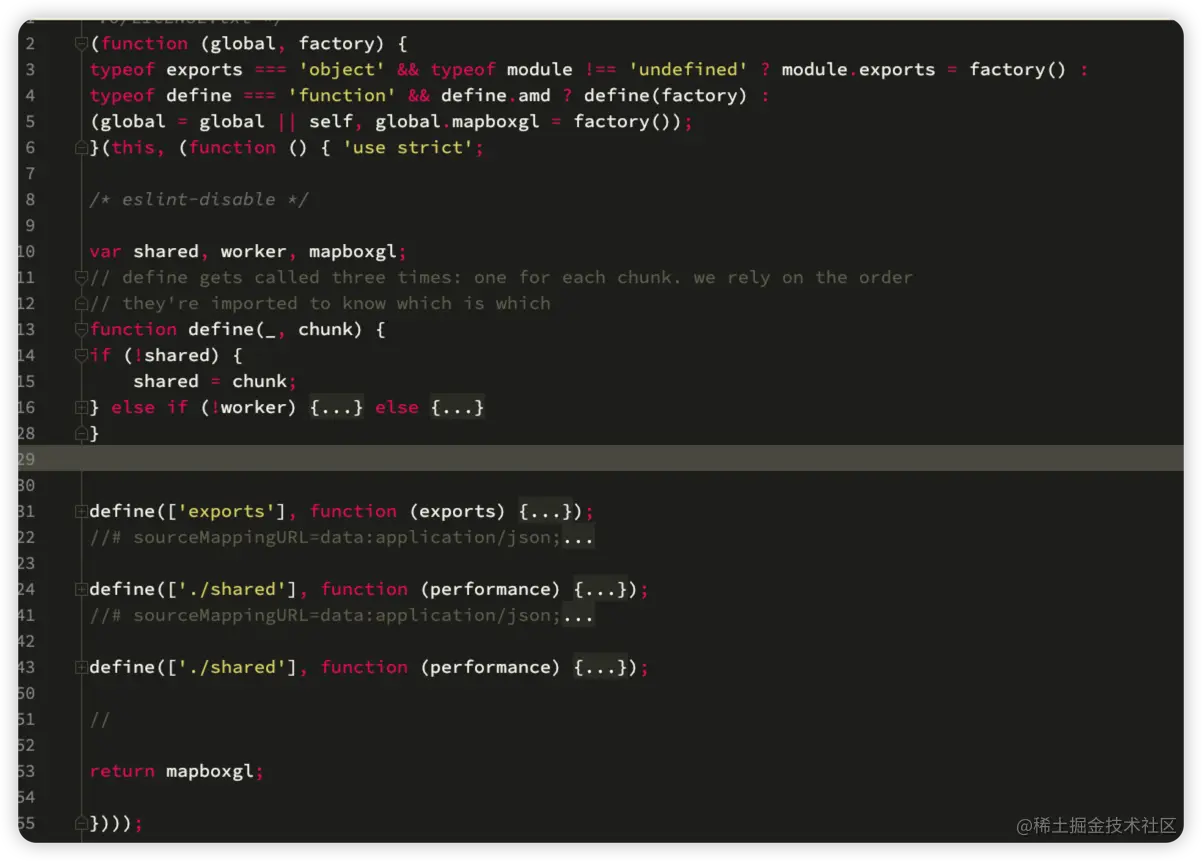
Task: Click the "'use strict'" string
Action: coord(408,147)
